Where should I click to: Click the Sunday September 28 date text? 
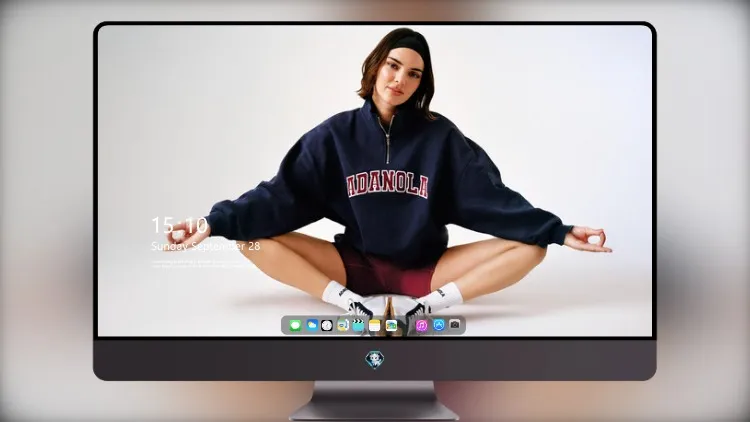206,246
